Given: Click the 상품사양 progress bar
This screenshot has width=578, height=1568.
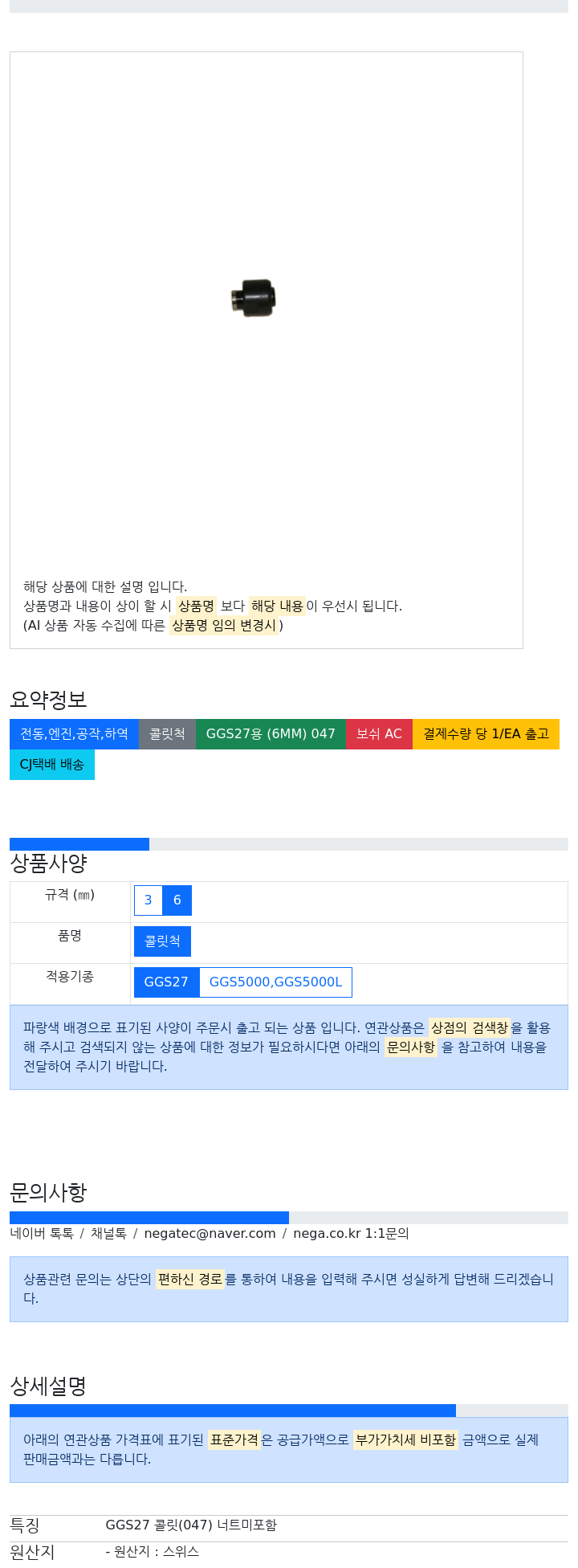Looking at the screenshot, I should 289,844.
